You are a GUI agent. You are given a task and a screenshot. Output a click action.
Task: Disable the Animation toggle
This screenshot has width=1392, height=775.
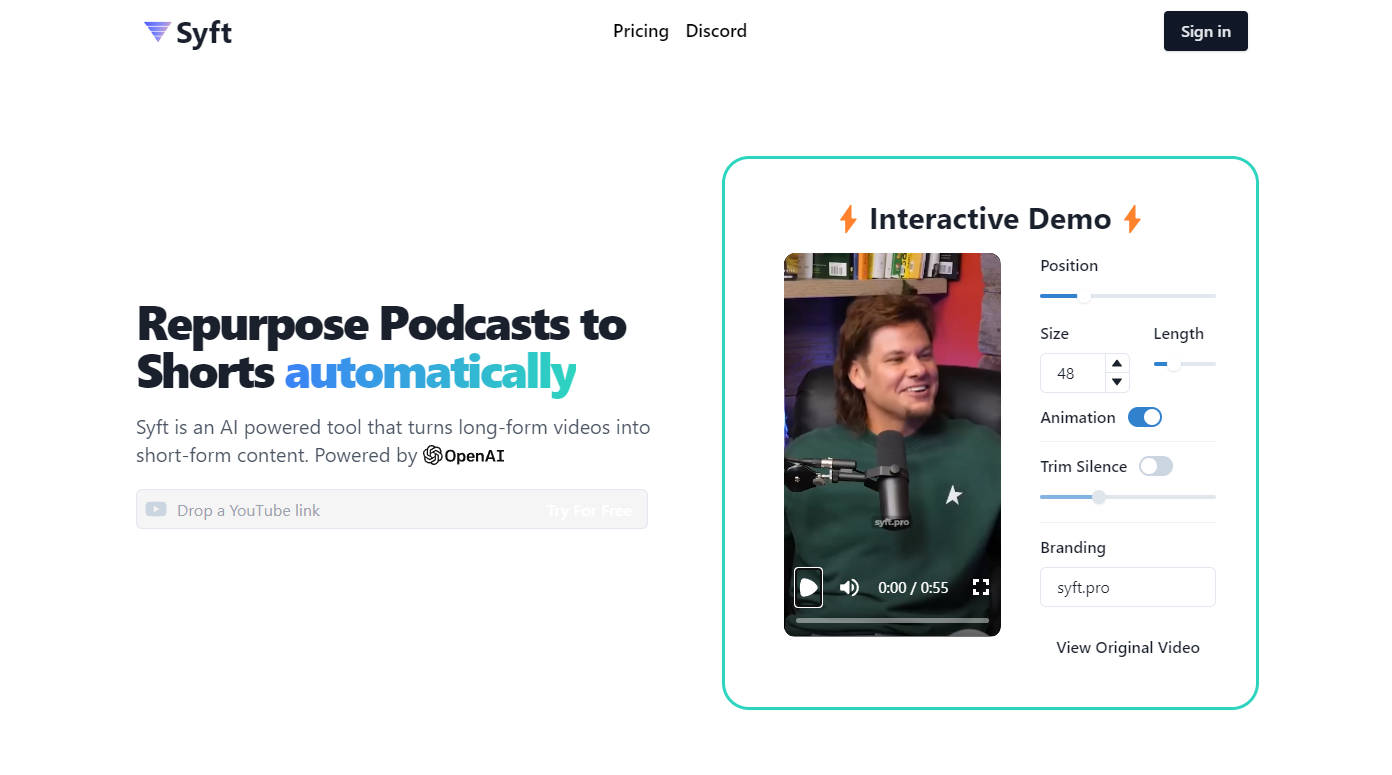click(x=1145, y=418)
